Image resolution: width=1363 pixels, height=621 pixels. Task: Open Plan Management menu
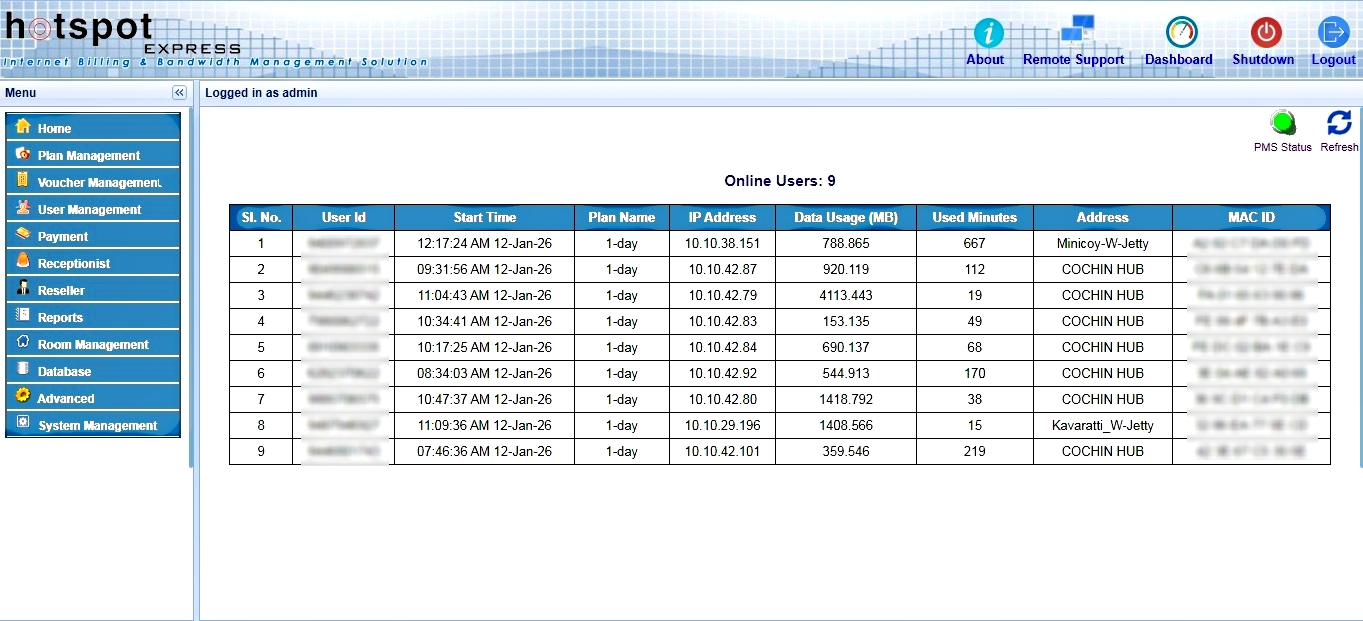89,155
